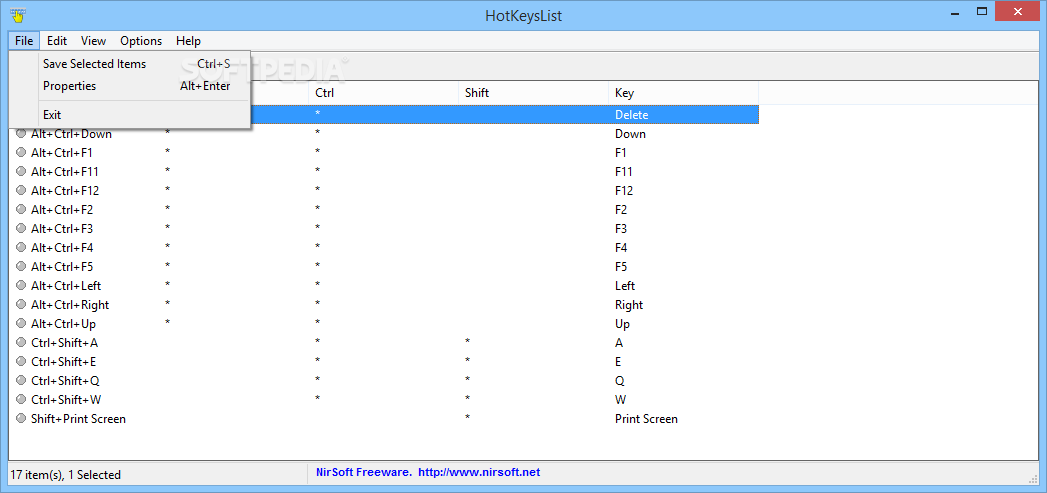Select the Alt+Ctrl+Left hotkey name
Image resolution: width=1047 pixels, height=493 pixels.
point(66,286)
